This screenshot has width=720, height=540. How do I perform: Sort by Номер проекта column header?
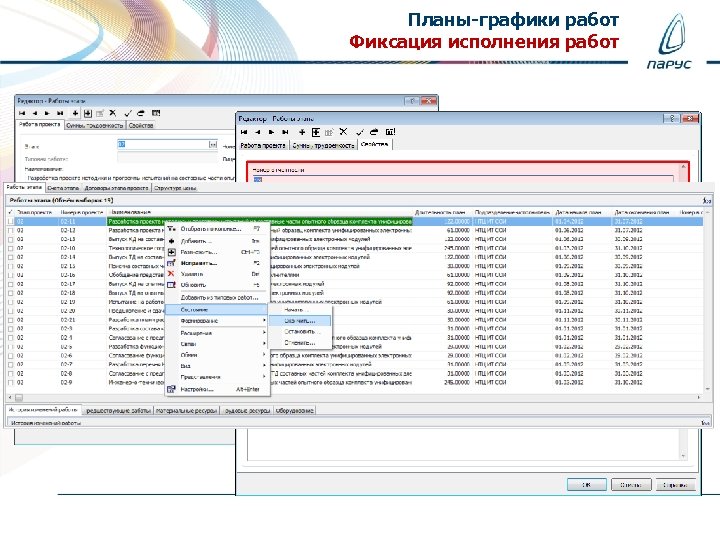click(x=83, y=212)
